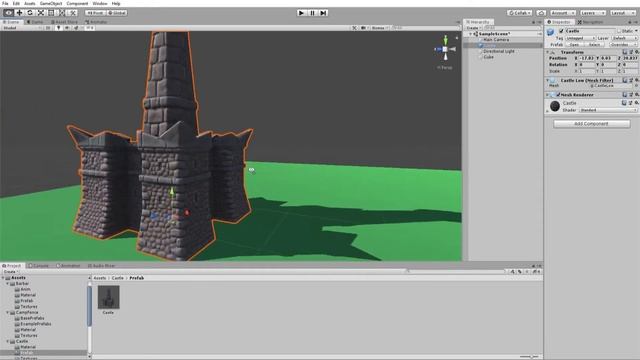Collapse the SampleScene hierarchy arrow
Image resolution: width=640 pixels, height=360 pixels.
(x=471, y=34)
